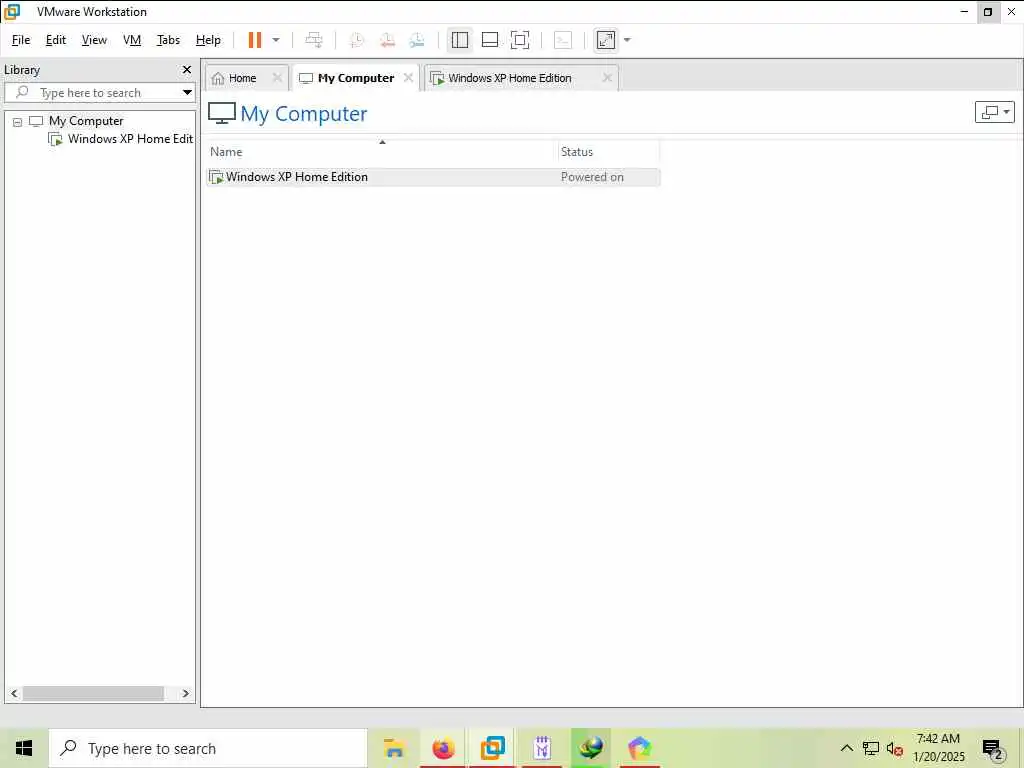Open the VM menu
This screenshot has width=1024, height=768.
click(132, 40)
